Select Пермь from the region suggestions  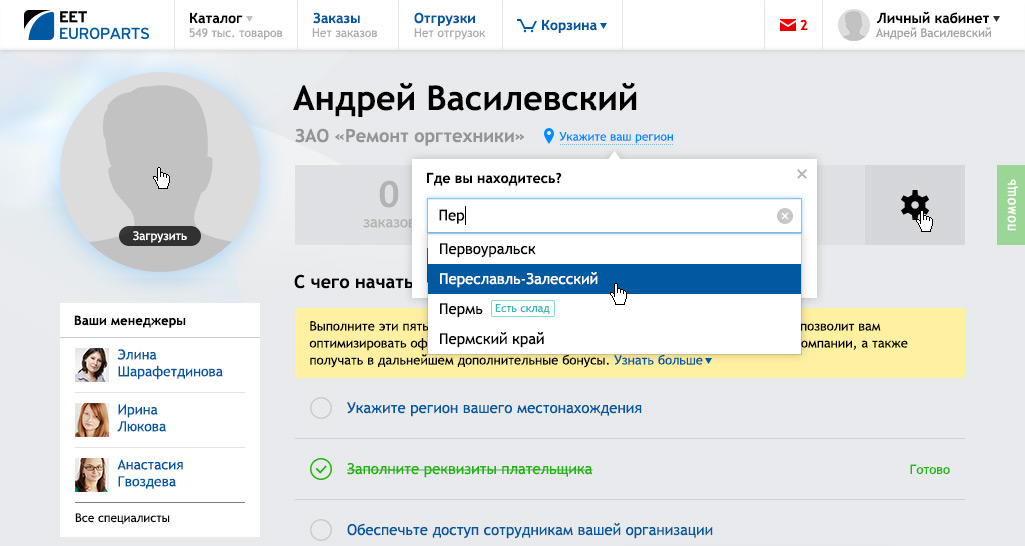coord(461,309)
